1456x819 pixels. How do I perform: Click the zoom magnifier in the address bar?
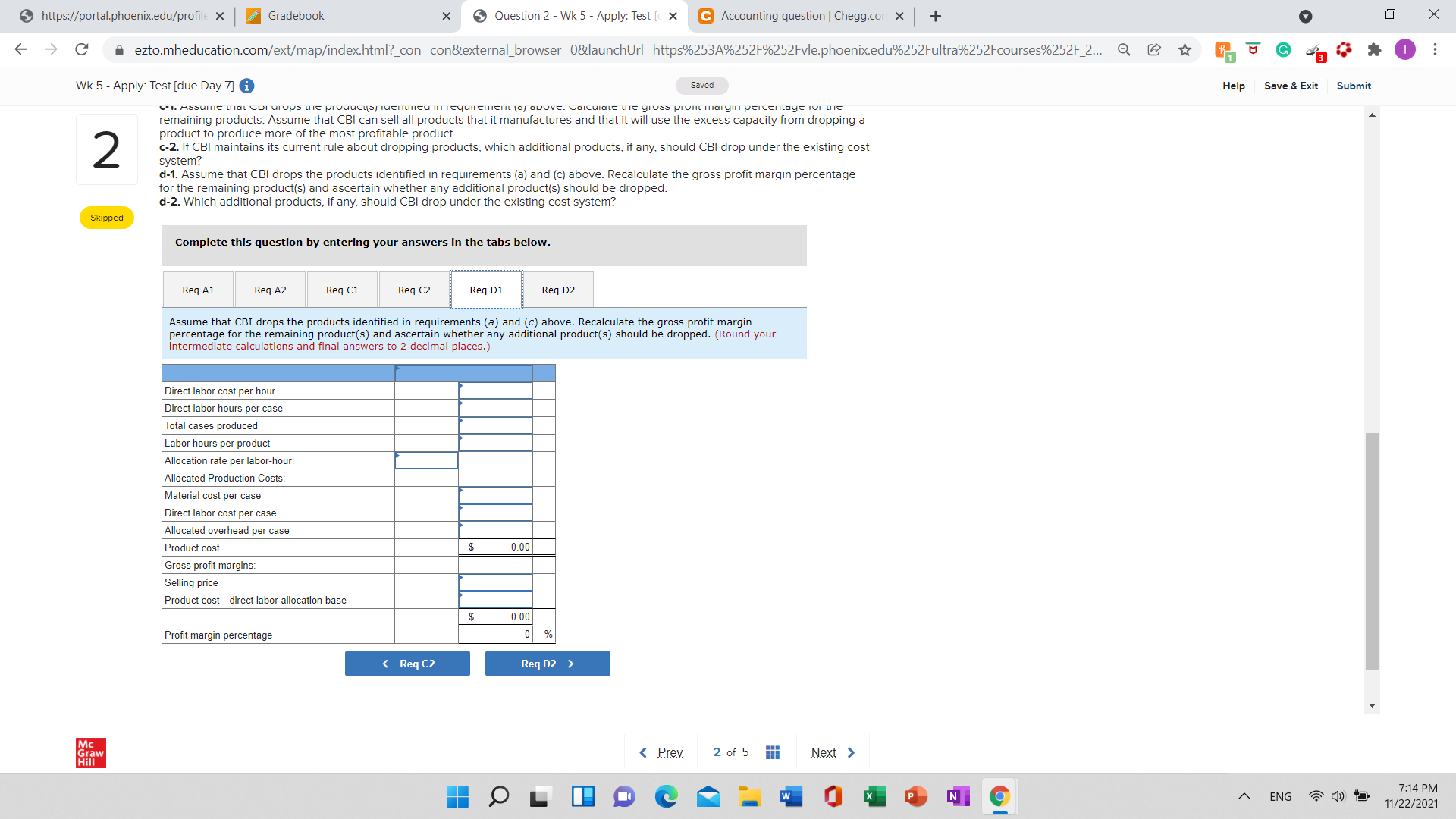point(1124,49)
